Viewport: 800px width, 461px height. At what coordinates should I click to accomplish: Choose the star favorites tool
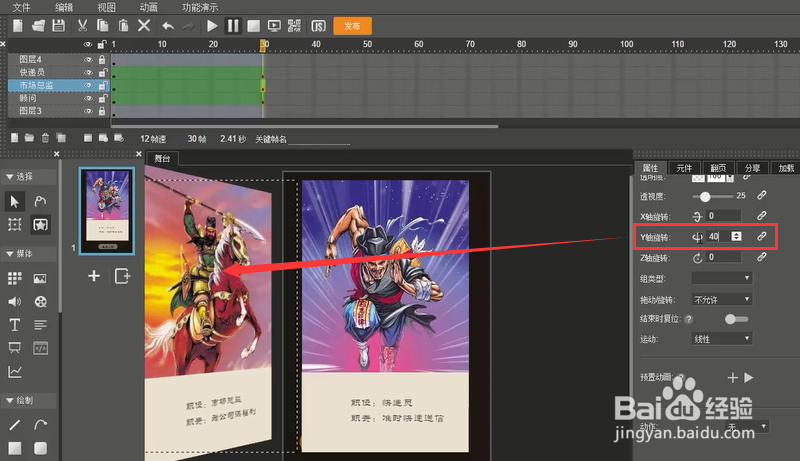tap(40, 224)
